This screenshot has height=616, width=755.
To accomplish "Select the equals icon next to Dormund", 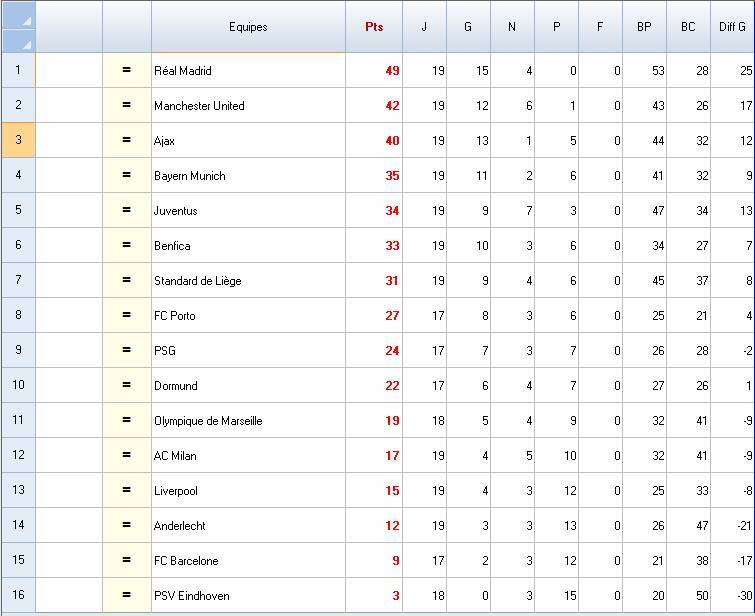I will pyautogui.click(x=126, y=385).
